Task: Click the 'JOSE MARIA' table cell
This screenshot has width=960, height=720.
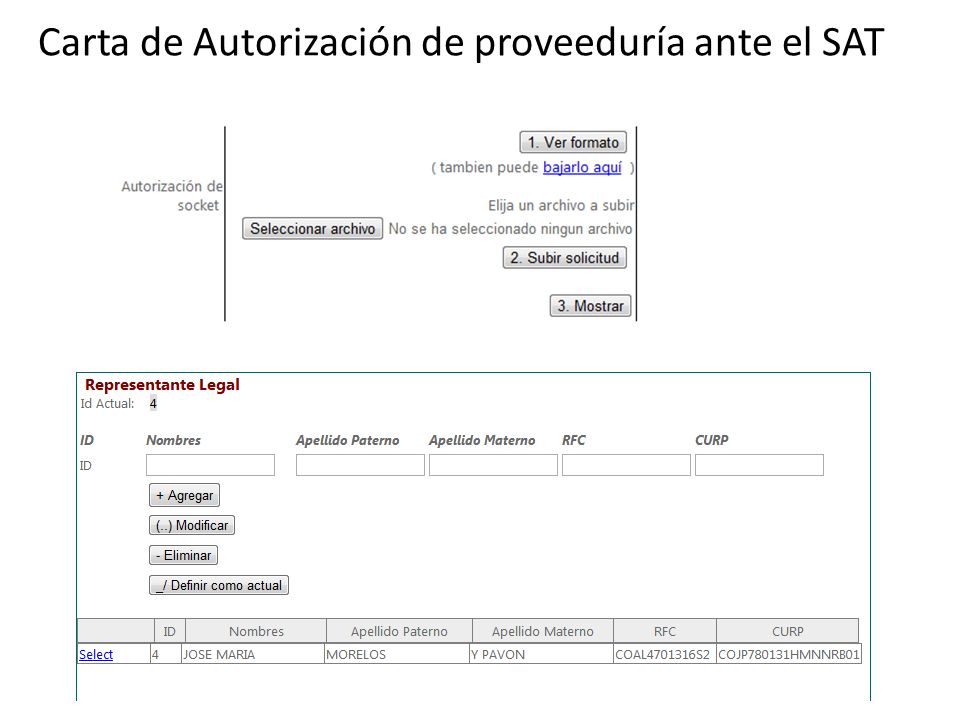Action: [x=252, y=654]
